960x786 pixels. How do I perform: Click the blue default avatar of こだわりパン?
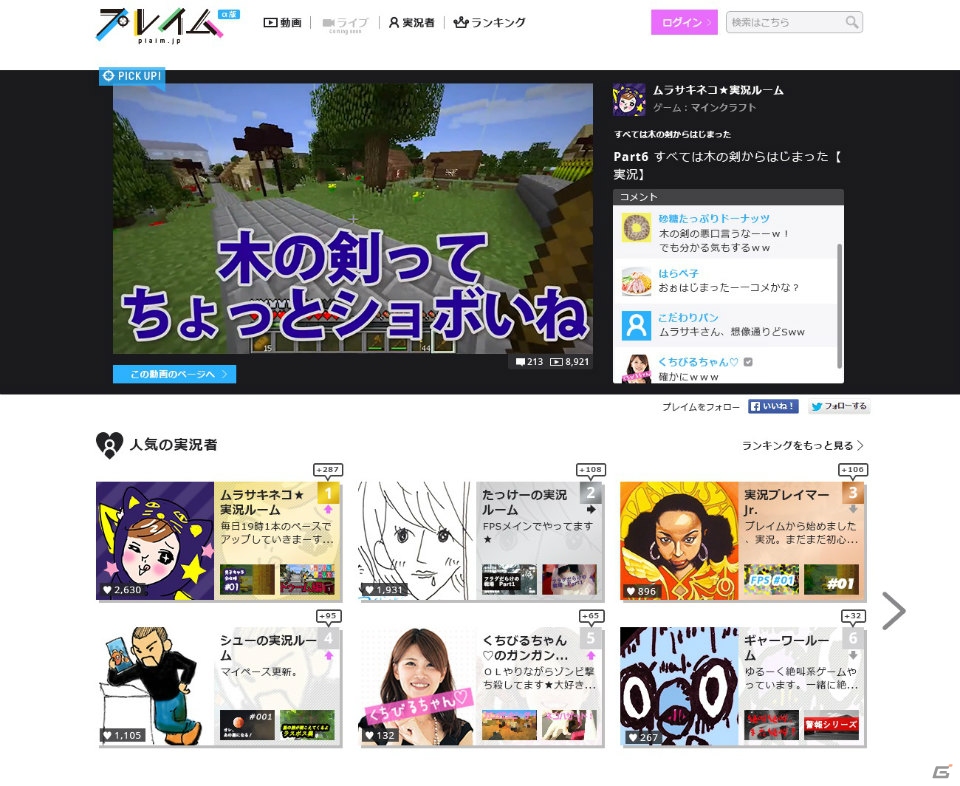coord(637,326)
